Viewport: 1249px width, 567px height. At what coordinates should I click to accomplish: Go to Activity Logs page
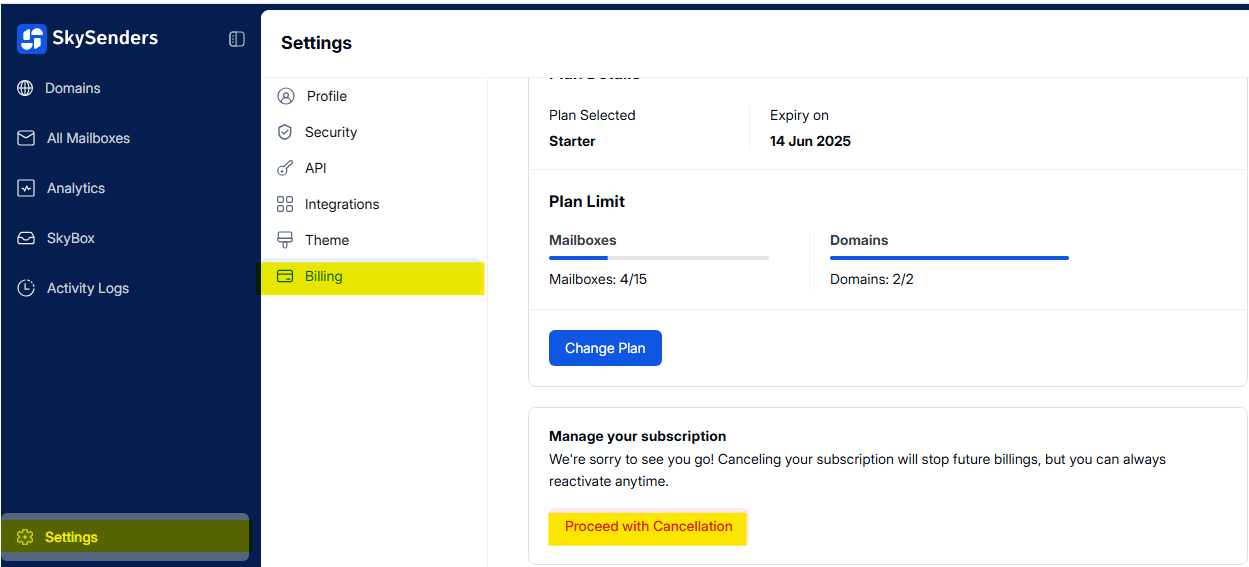pos(87,288)
